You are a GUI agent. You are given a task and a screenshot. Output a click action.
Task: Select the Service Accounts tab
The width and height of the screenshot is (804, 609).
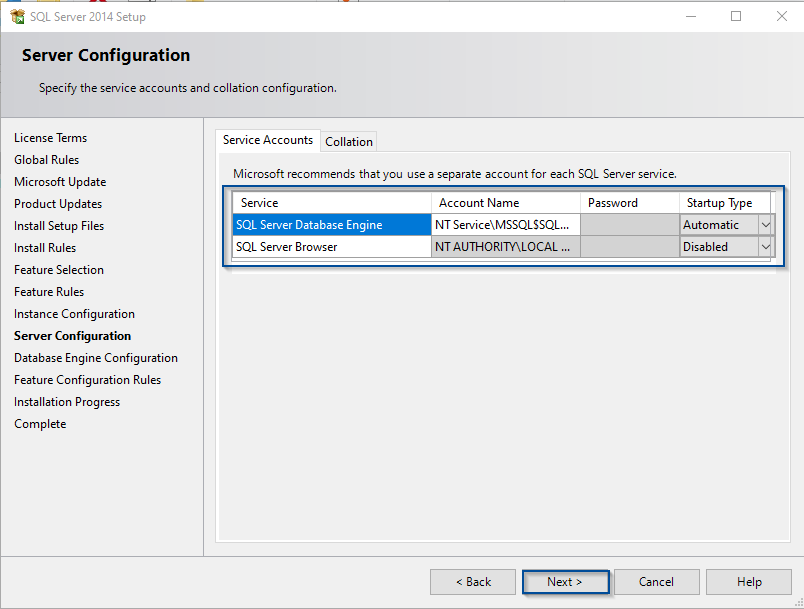pos(268,140)
